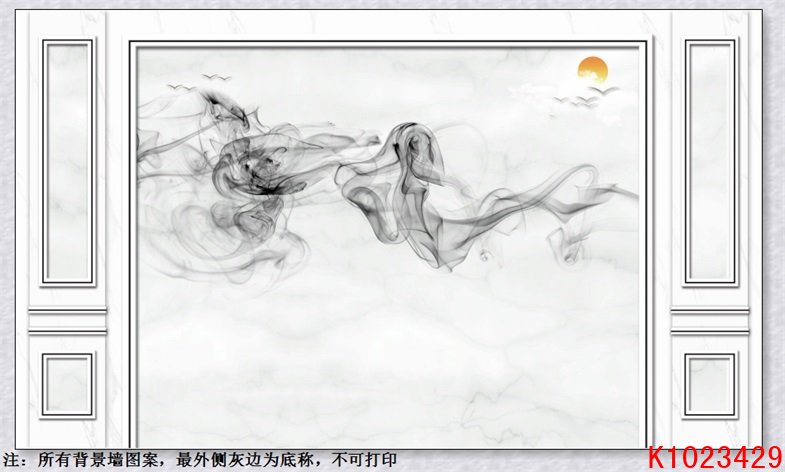Click the central ink smoke painting
This screenshot has width=785, height=472.
click(388, 245)
